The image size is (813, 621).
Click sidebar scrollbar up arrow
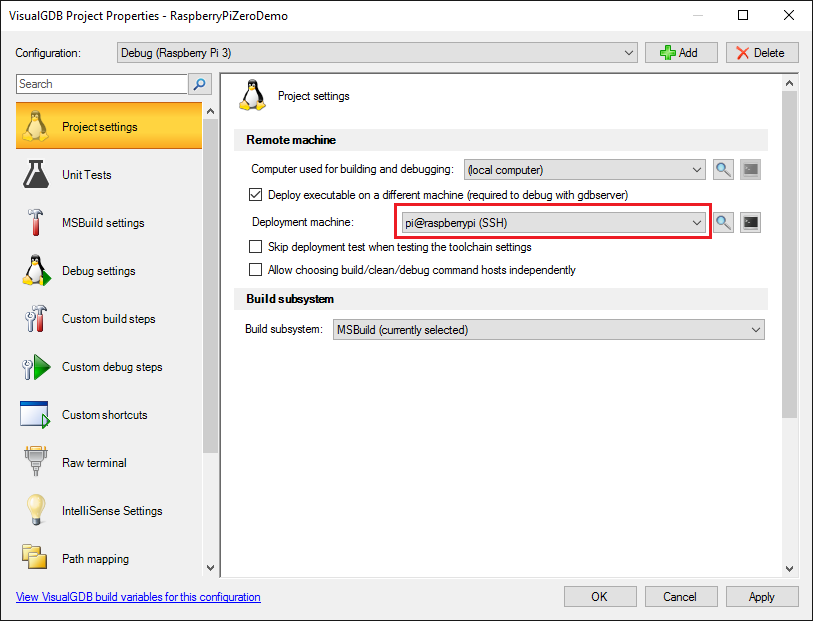(x=211, y=111)
